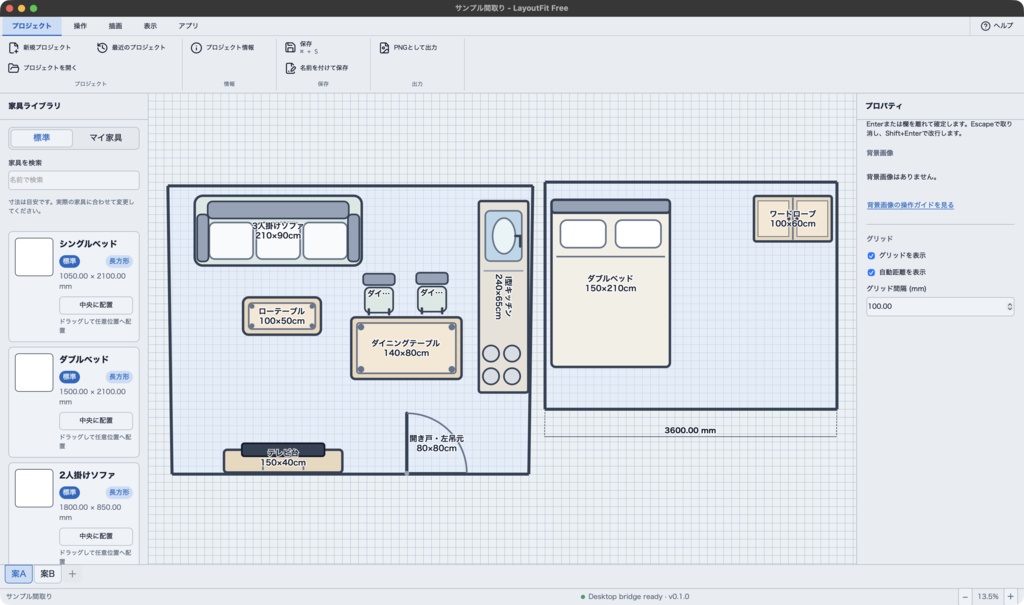Open 最近のプロジェクト history icon
This screenshot has width=1024, height=605.
(x=102, y=48)
